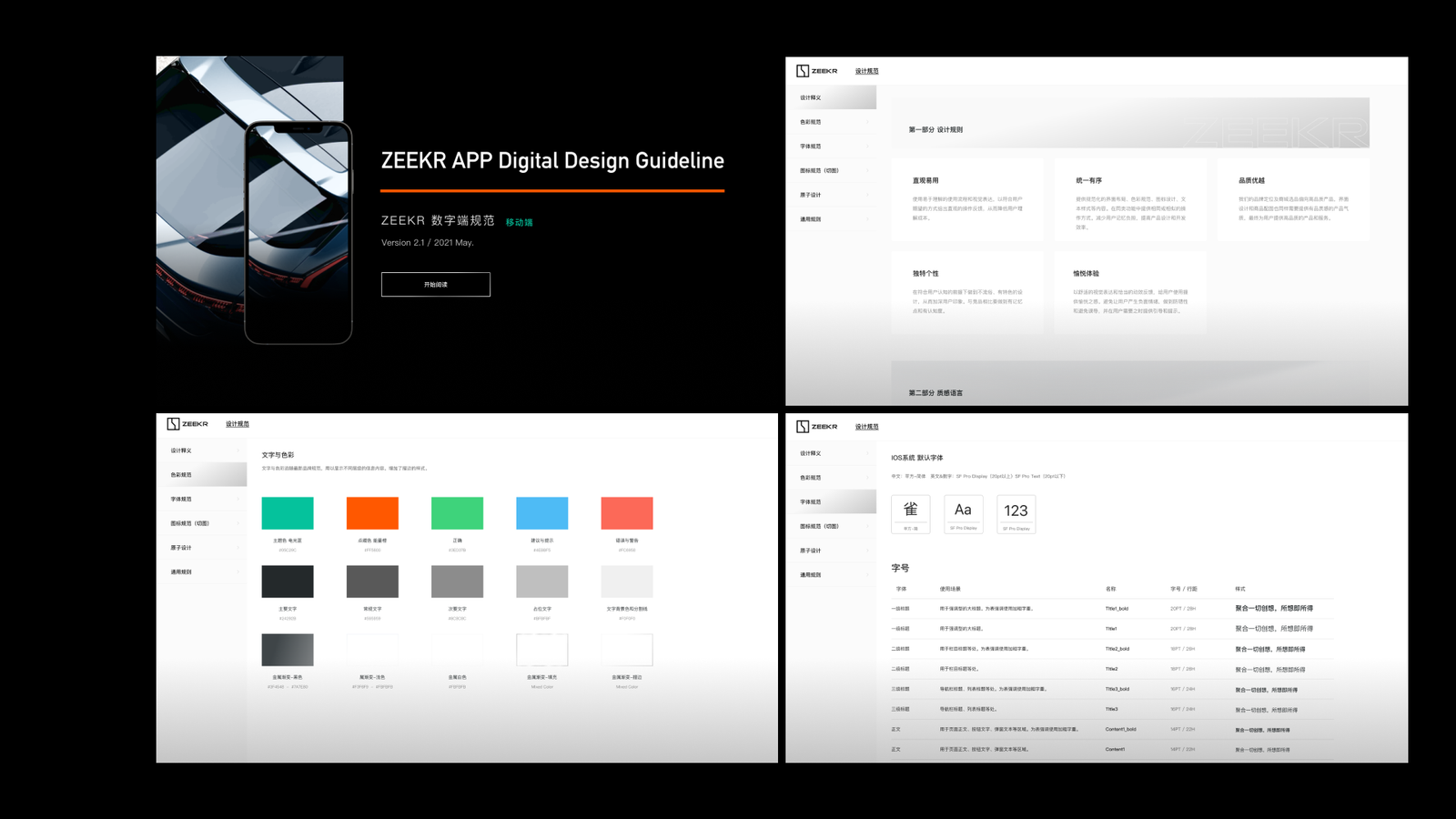Open 图标规范 (切图) in color page sidebar
This screenshot has height=819, width=1456.
(x=190, y=523)
